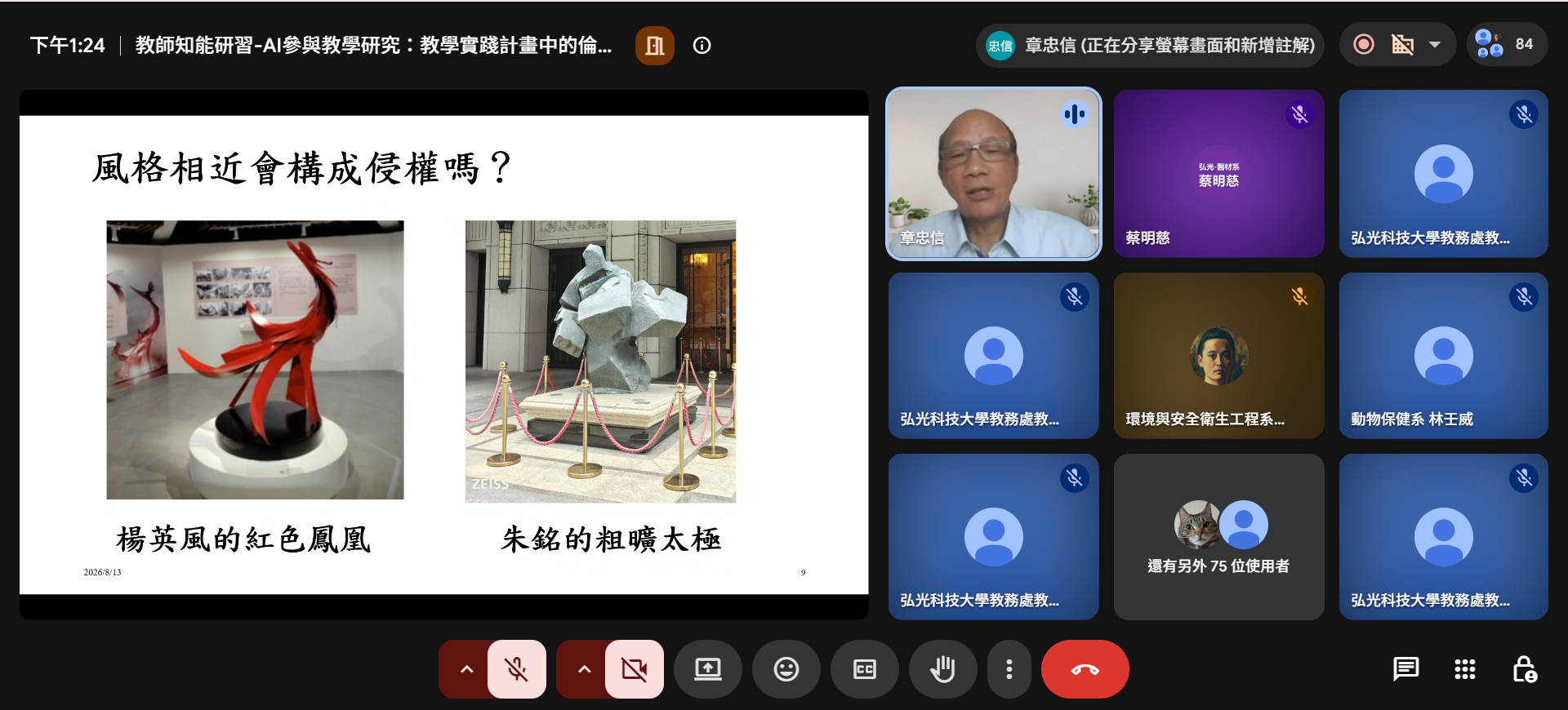The width and height of the screenshot is (1568, 710).
Task: Click the muted mic icon on 蔡明慈's tile
Action: pyautogui.click(x=1299, y=114)
